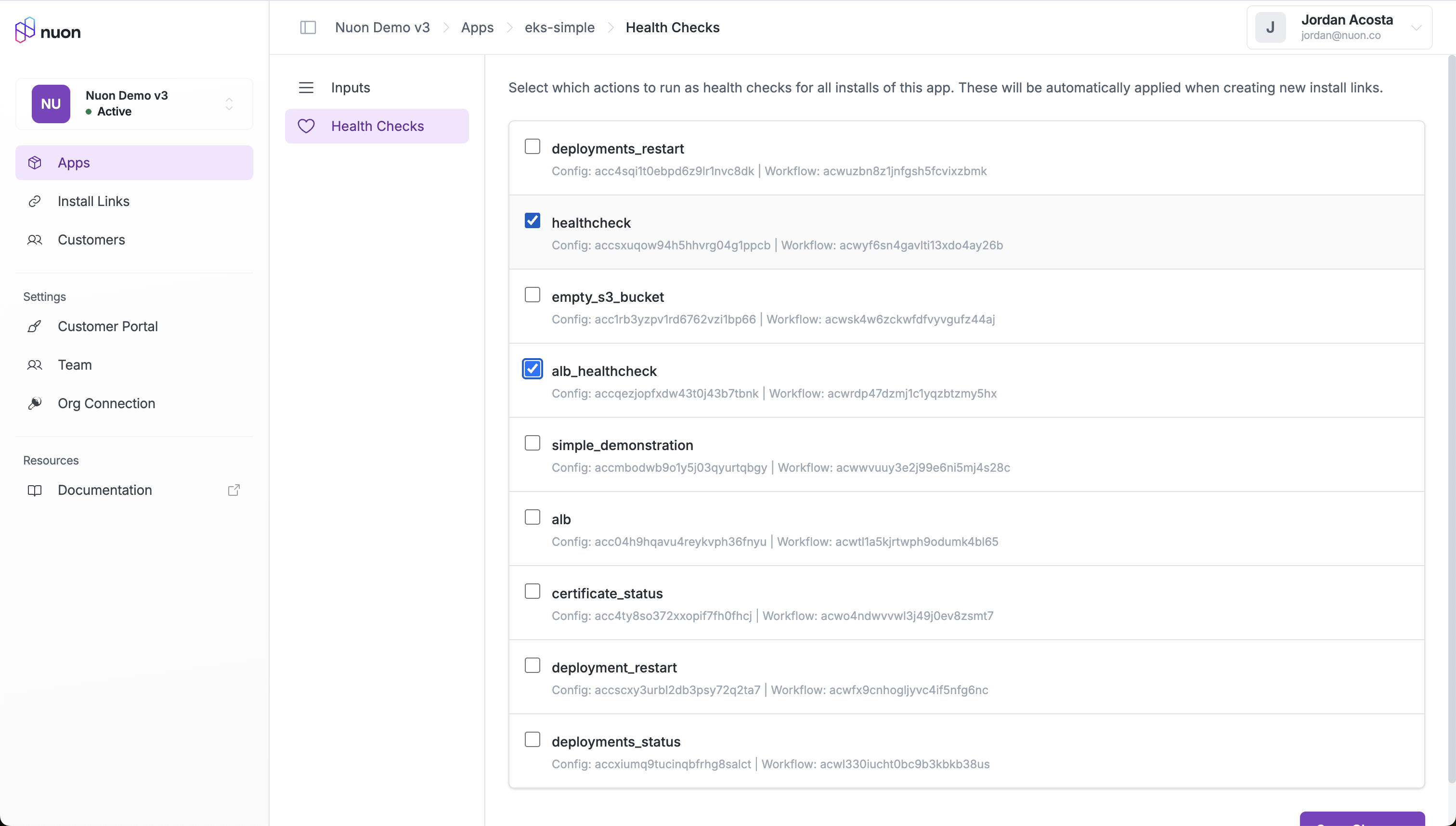Open the Org Connection settings
1456x826 pixels.
click(107, 403)
